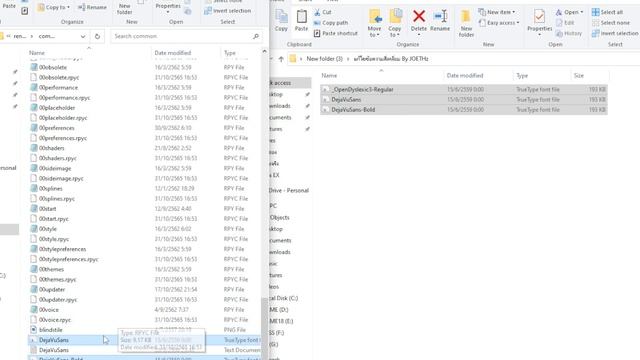
Task: Open Easy access dropdown in right ribbon
Action: 499,23
